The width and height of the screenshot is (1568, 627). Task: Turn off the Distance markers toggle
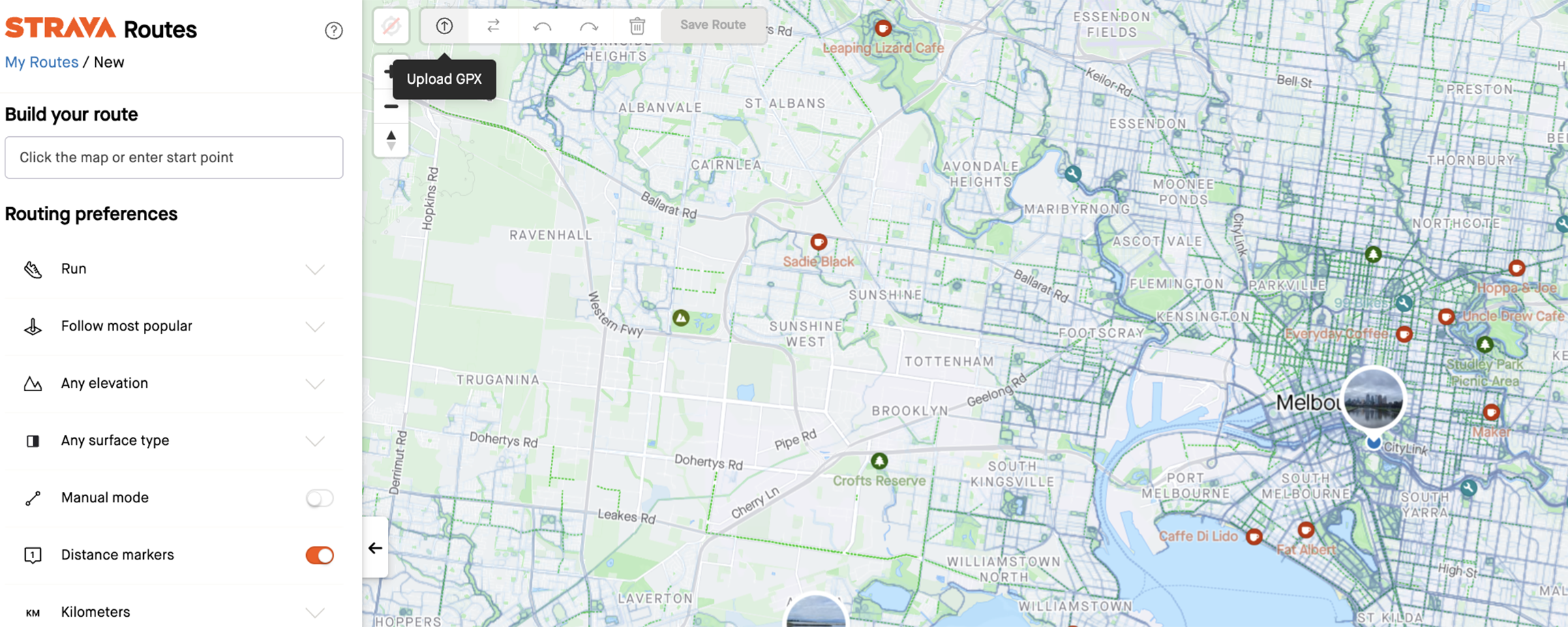(319, 555)
